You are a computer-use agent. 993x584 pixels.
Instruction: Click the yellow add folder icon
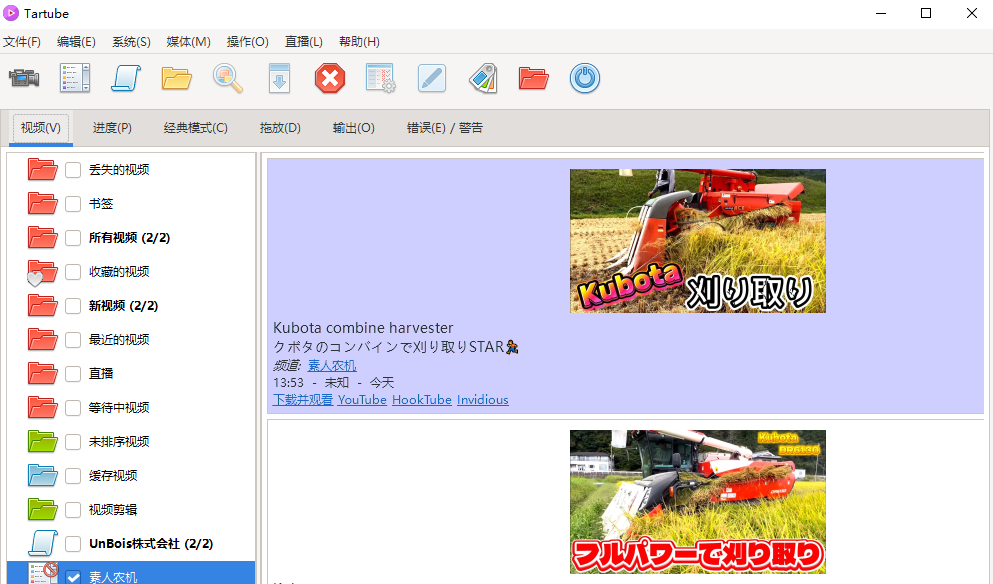[x=177, y=78]
